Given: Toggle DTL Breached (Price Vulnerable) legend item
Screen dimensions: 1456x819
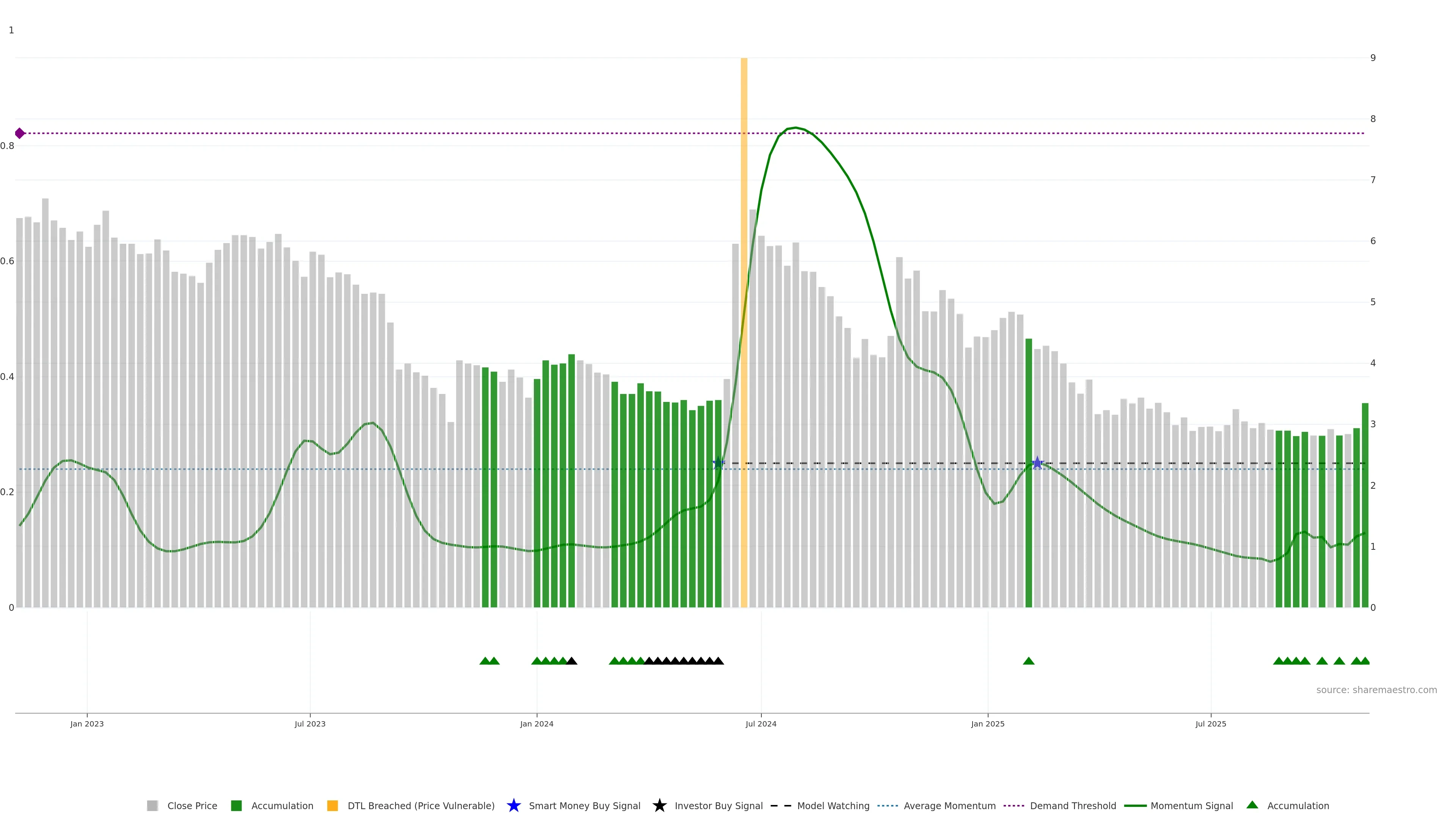Looking at the screenshot, I should (420, 805).
